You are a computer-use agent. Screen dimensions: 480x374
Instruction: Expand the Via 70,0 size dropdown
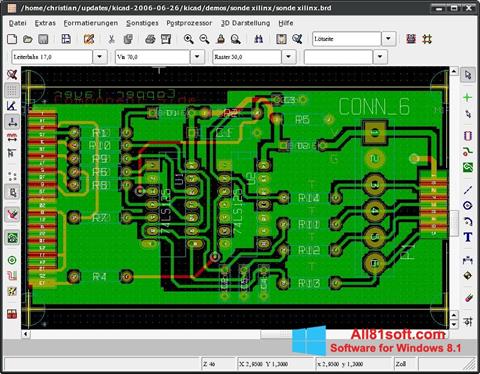(197, 57)
